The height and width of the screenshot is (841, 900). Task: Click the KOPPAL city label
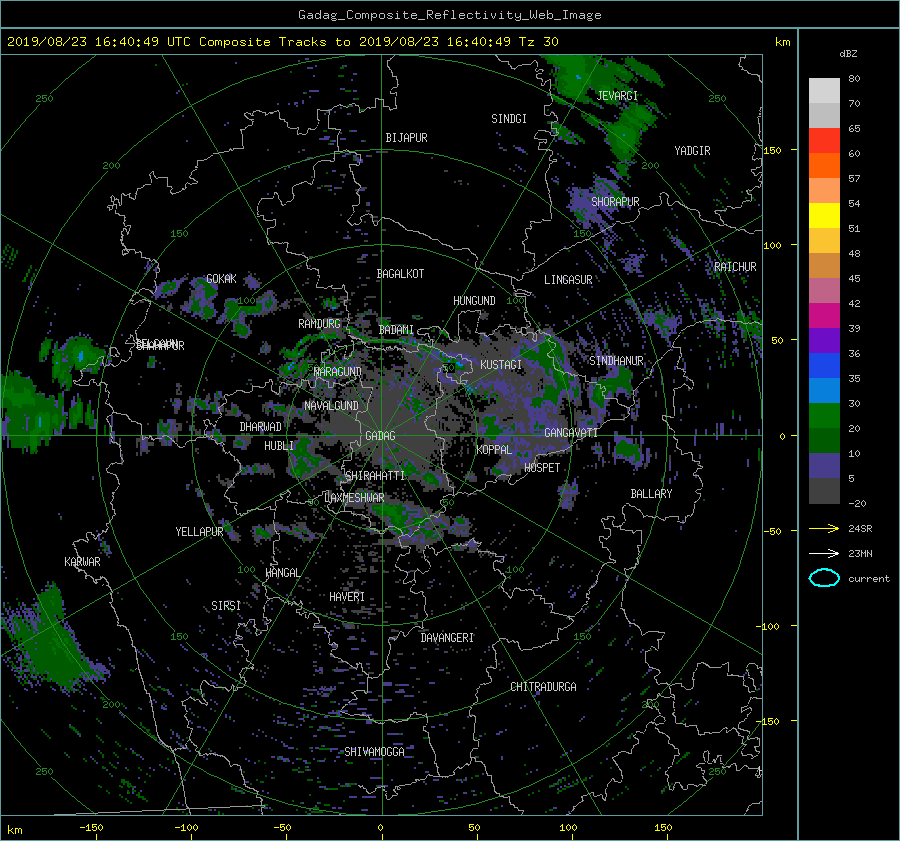494,450
